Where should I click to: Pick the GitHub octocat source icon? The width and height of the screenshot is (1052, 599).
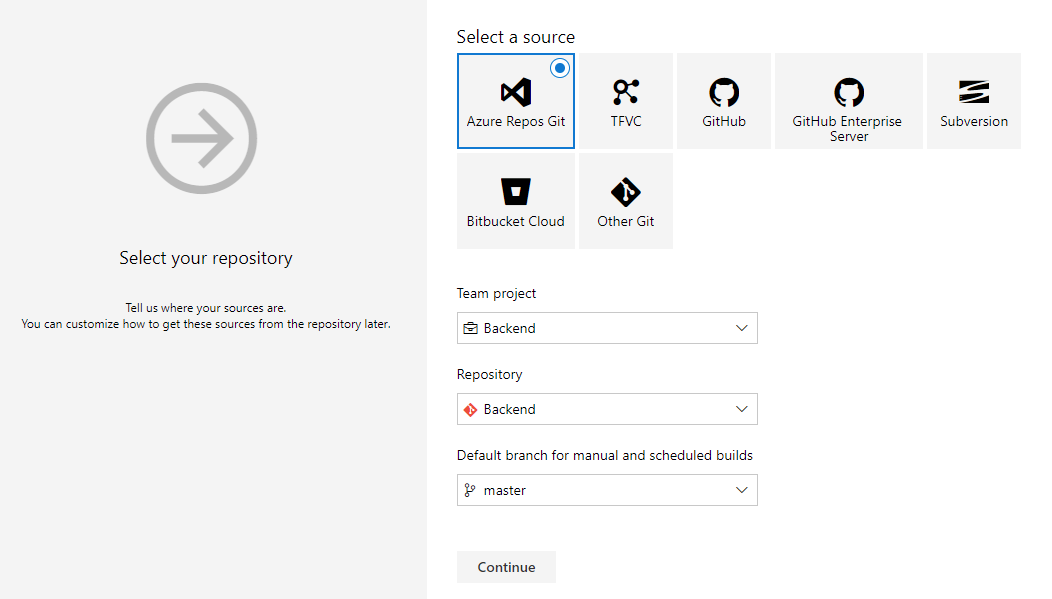coord(724,92)
